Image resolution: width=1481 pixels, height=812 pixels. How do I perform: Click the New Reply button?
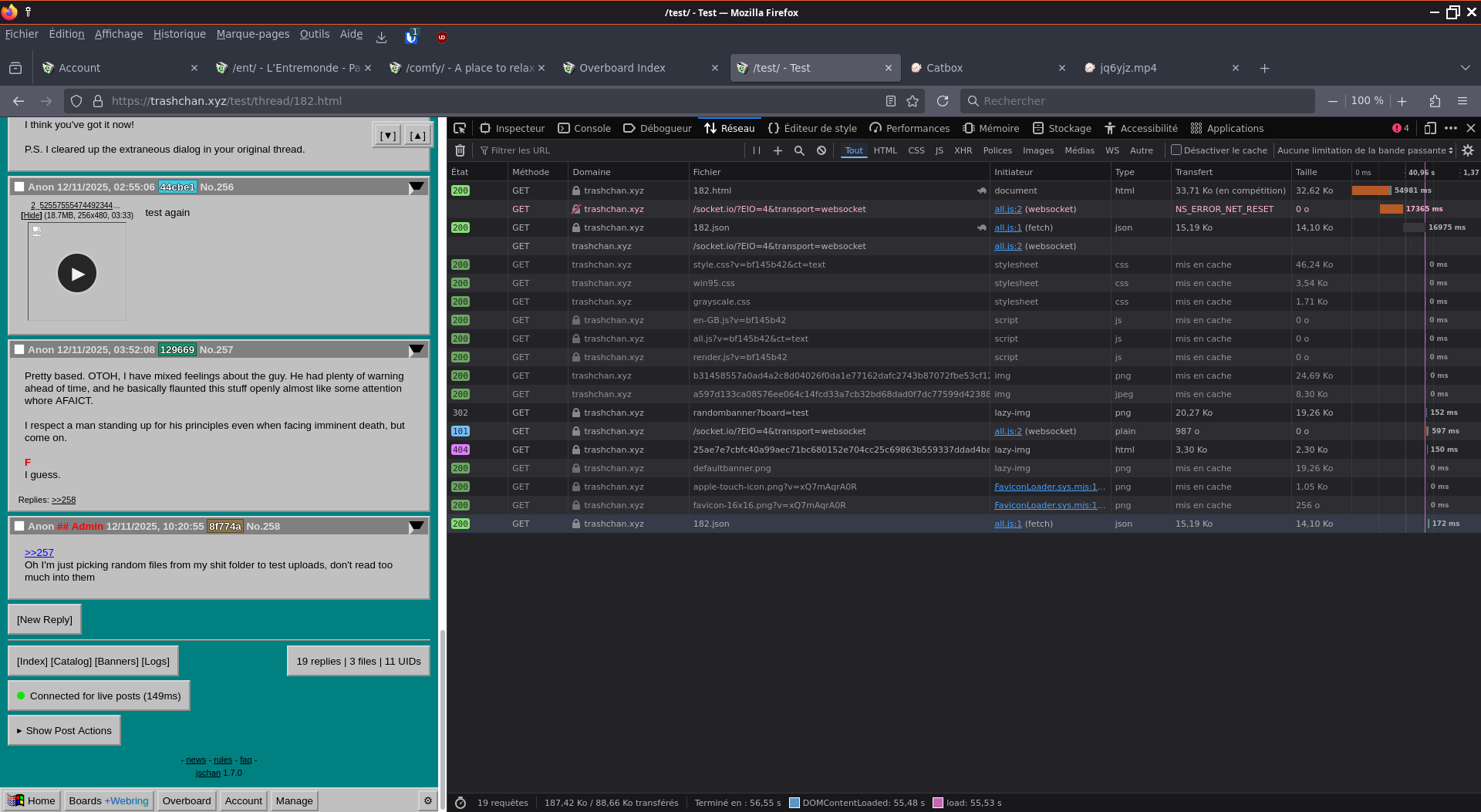click(45, 619)
